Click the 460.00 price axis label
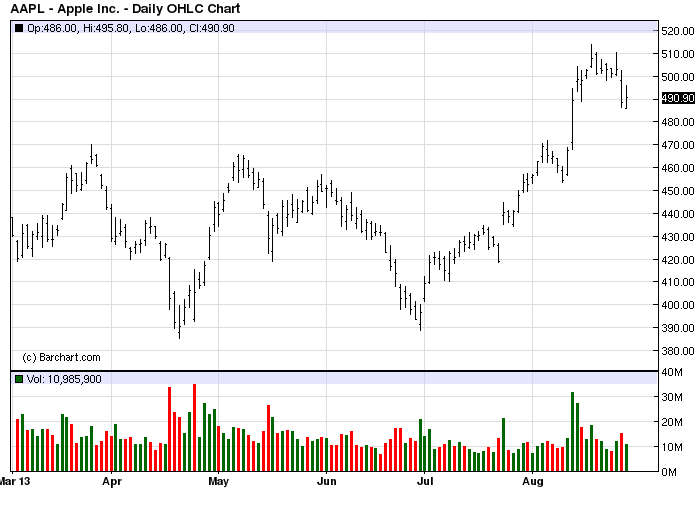This screenshot has width=700, height=512. tap(678, 168)
